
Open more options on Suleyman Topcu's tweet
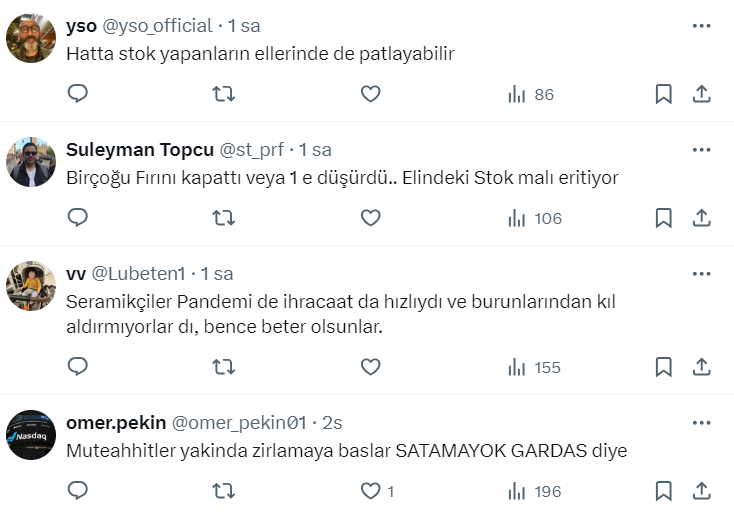coord(701,149)
